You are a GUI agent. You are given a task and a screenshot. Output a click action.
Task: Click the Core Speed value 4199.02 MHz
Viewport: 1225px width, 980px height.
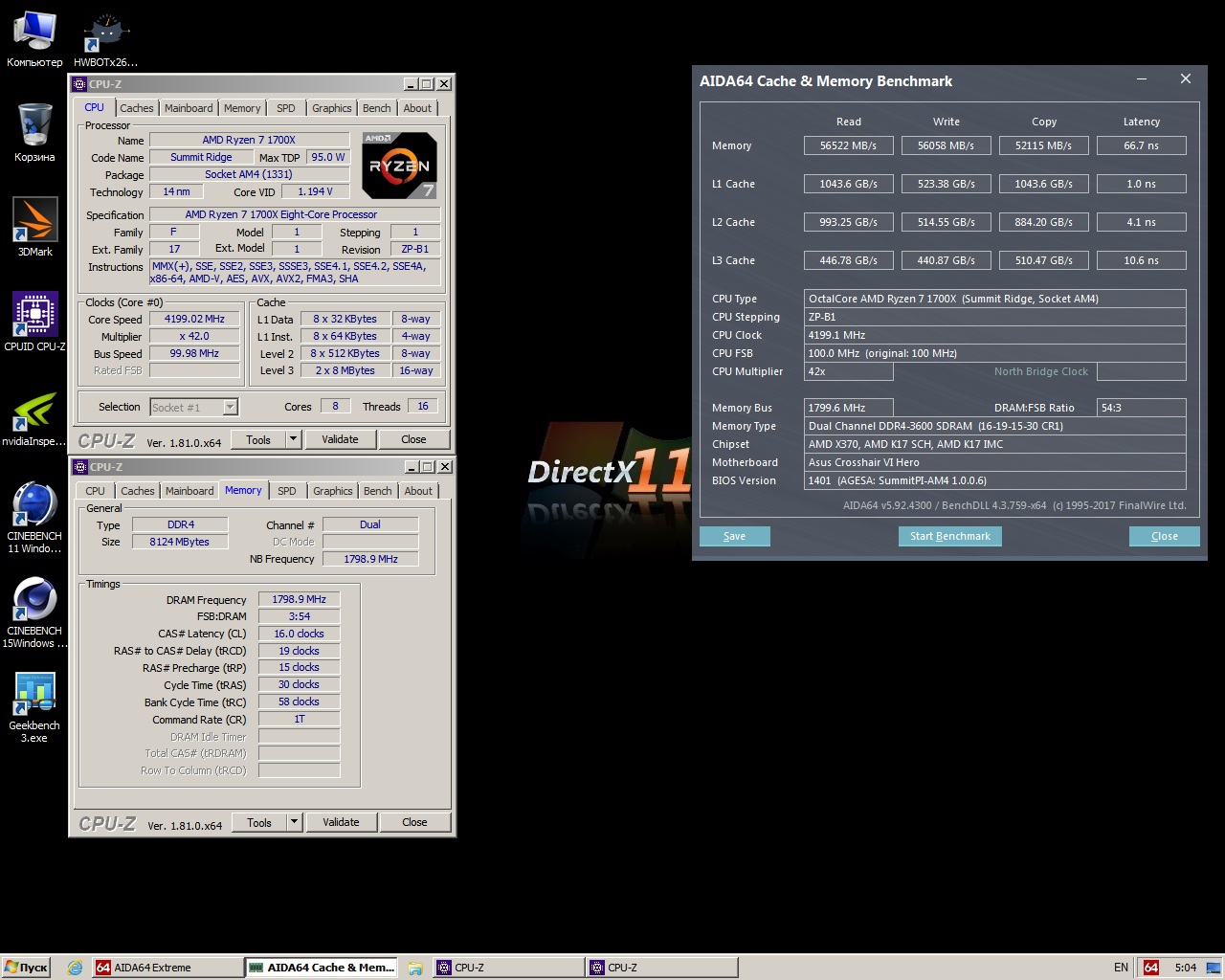click(194, 320)
